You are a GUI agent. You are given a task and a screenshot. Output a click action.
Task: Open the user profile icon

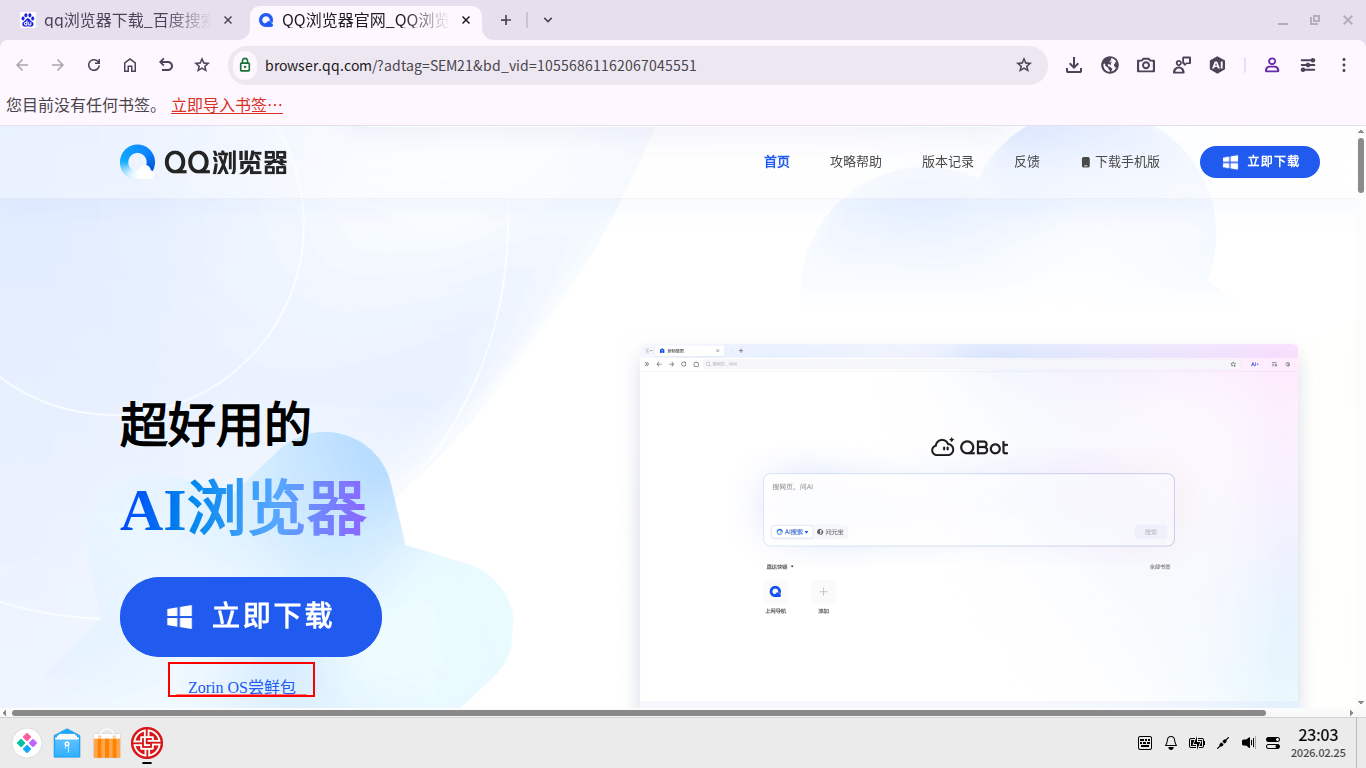[1272, 65]
